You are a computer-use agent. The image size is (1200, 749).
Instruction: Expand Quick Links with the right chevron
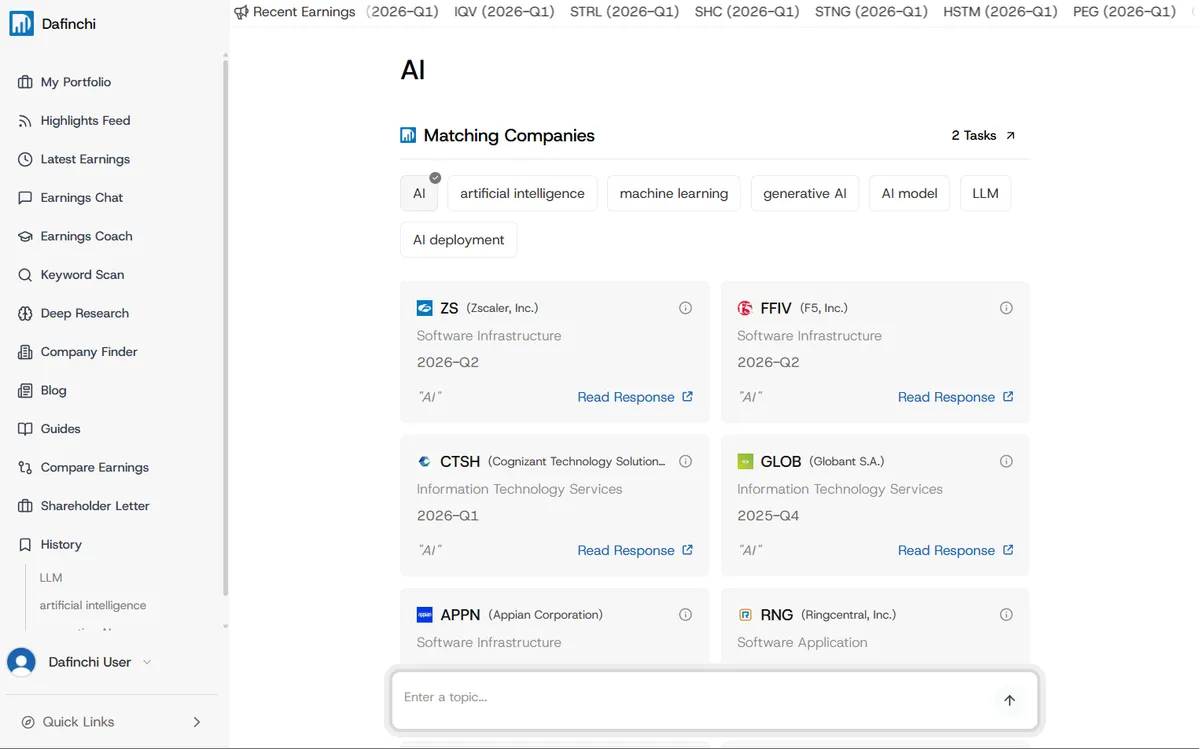tap(196, 722)
